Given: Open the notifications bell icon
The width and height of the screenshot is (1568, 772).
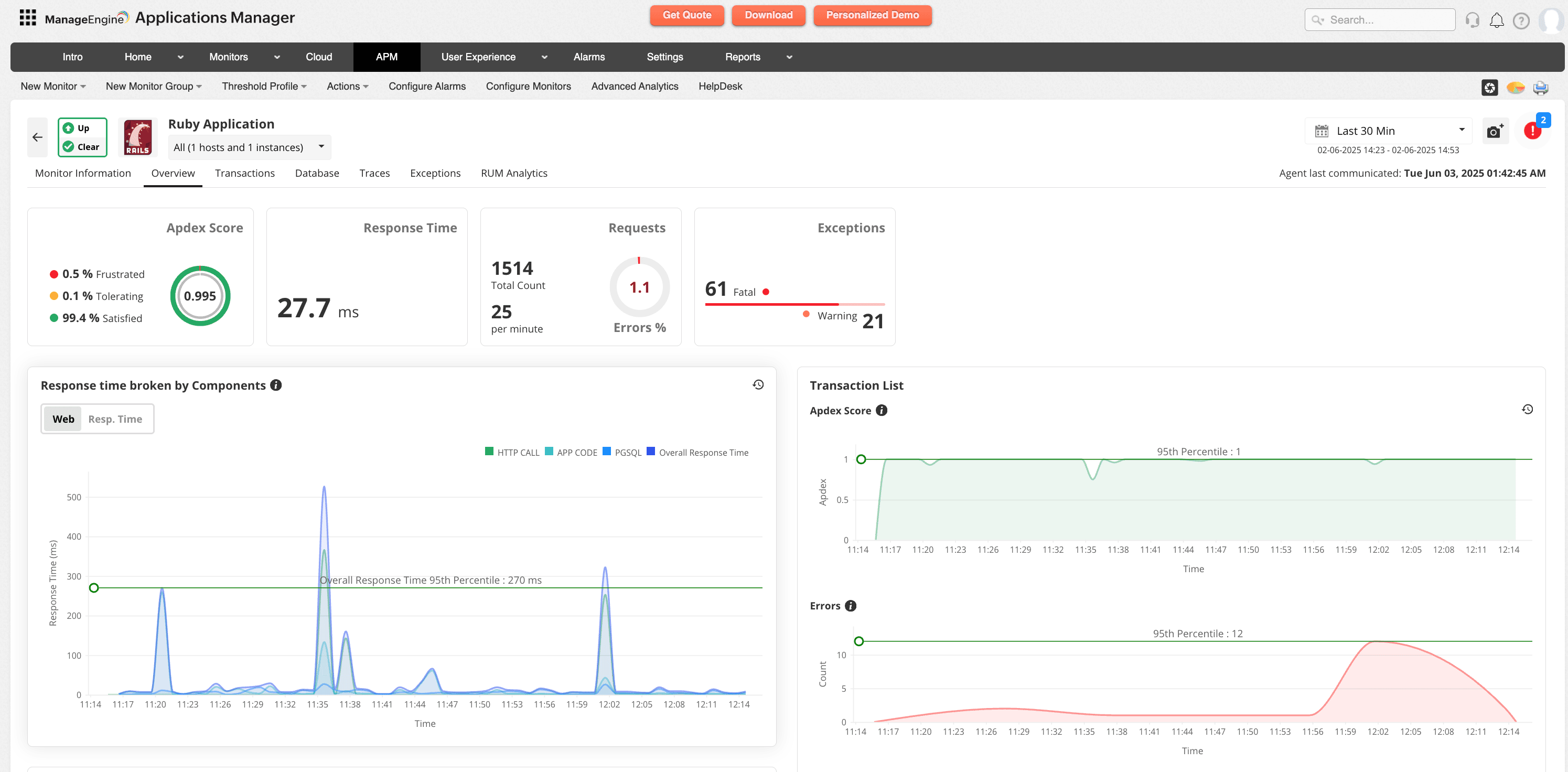Looking at the screenshot, I should pos(1496,20).
